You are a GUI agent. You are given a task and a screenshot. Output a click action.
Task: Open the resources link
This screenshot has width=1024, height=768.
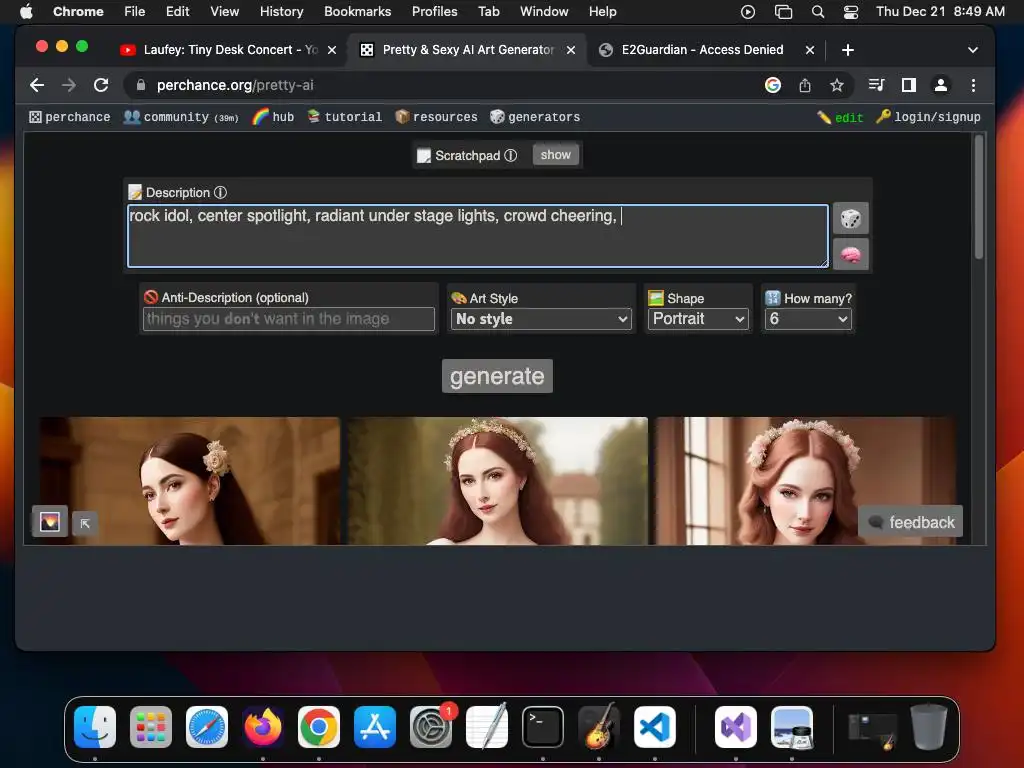(x=437, y=117)
